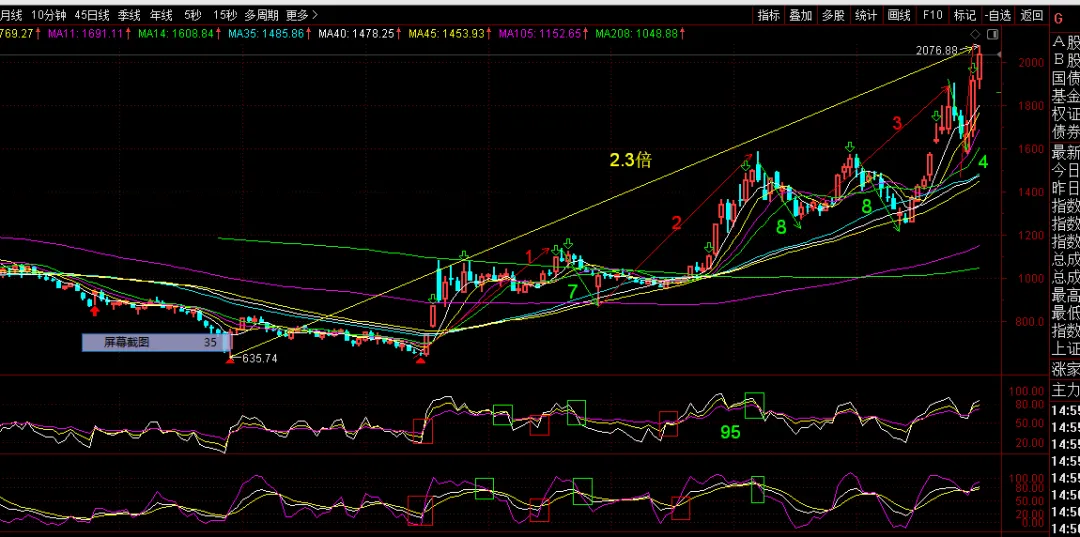Toggle the -自选 watchlist button

pos(998,14)
